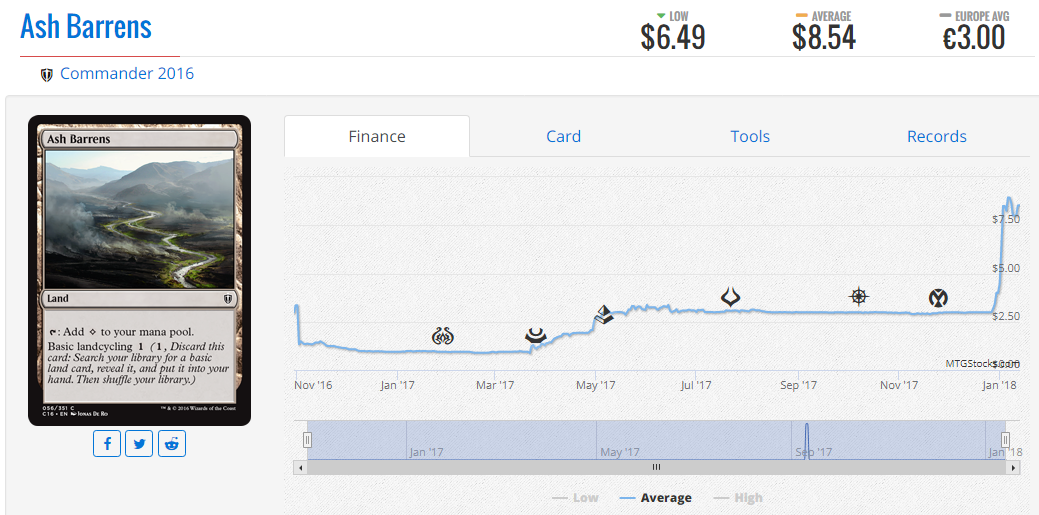
Task: Toggle the Low price line in legend
Action: click(575, 498)
